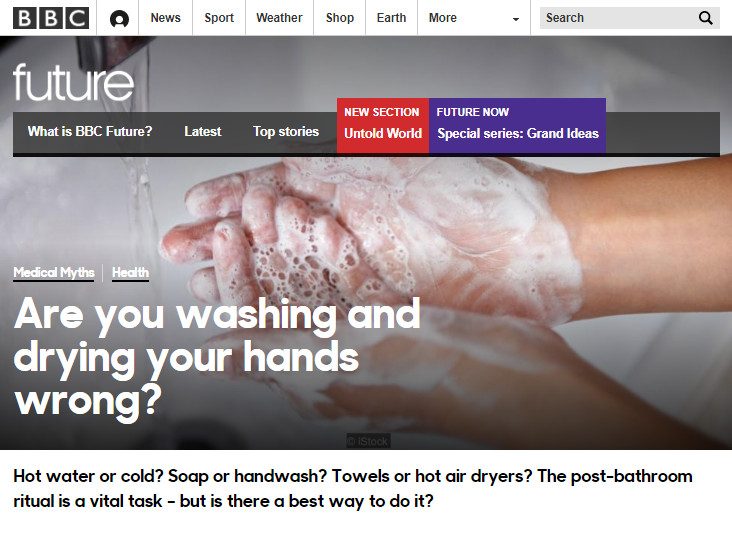Open the Sport section
The height and width of the screenshot is (536, 732).
click(x=219, y=18)
